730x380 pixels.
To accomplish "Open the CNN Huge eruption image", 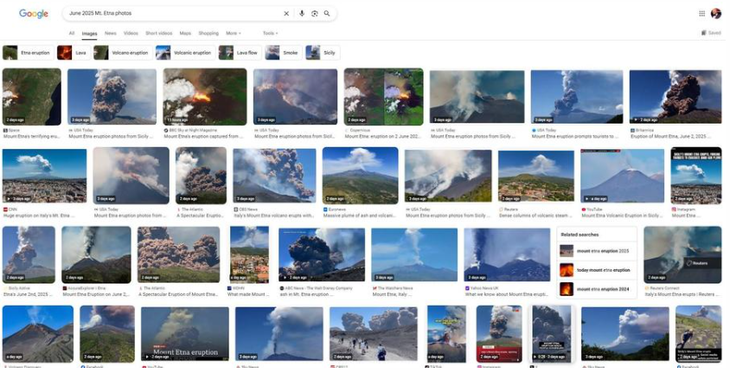I will (44, 176).
